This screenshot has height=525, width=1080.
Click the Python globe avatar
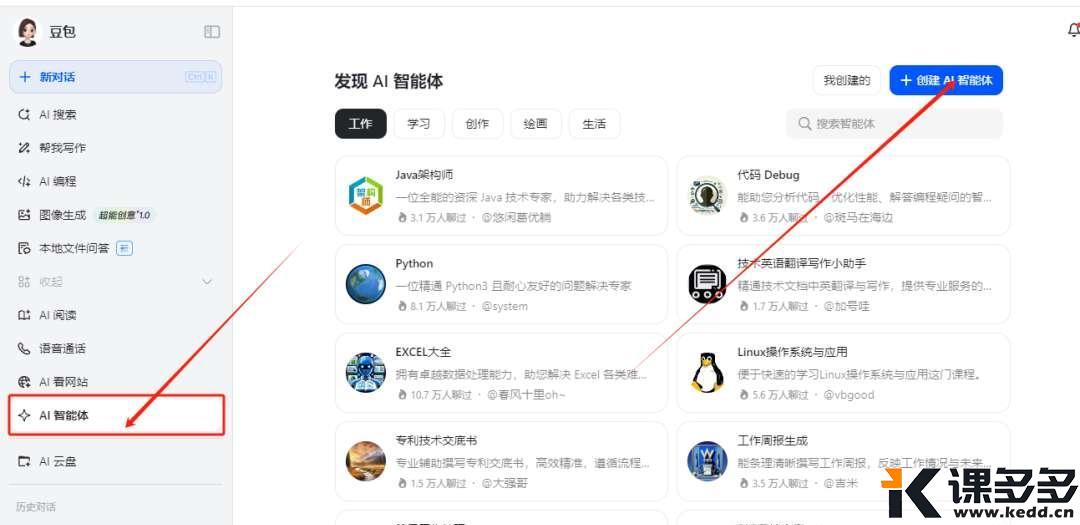[x=366, y=284]
